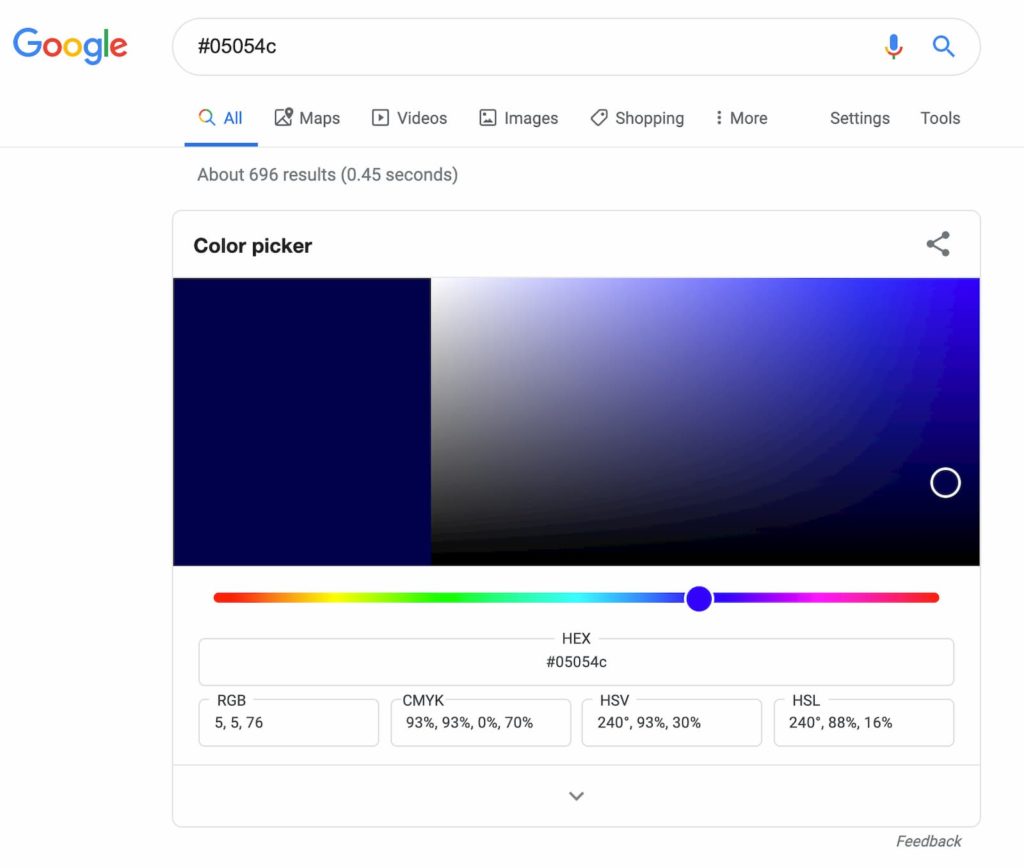Image resolution: width=1024 pixels, height=868 pixels.
Task: Click the Images picture icon
Action: click(487, 117)
